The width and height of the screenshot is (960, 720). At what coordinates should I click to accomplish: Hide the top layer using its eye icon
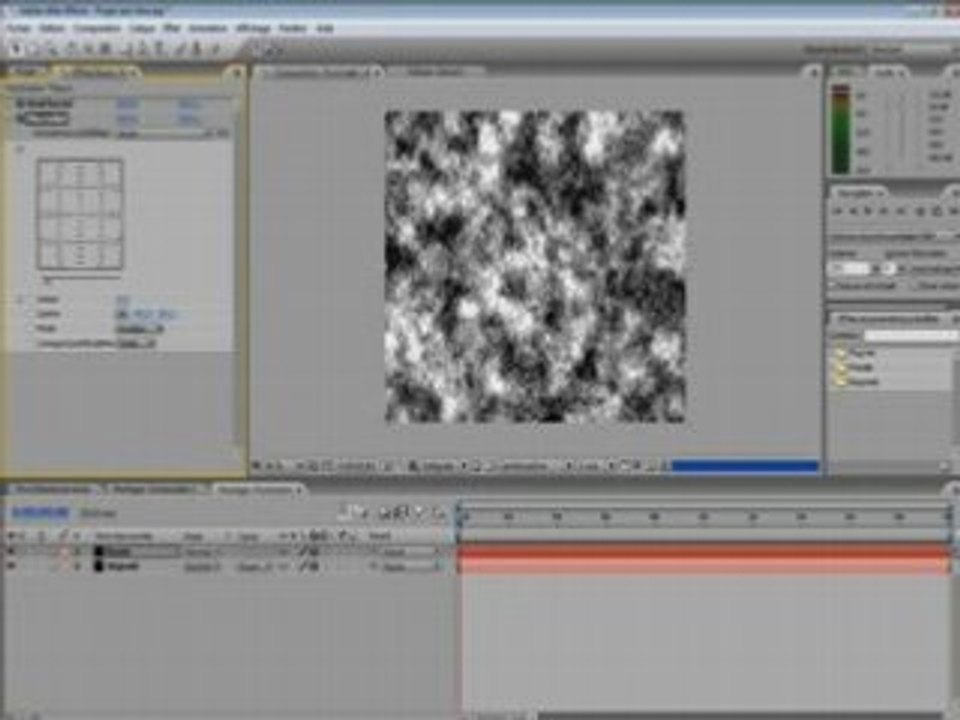point(11,552)
